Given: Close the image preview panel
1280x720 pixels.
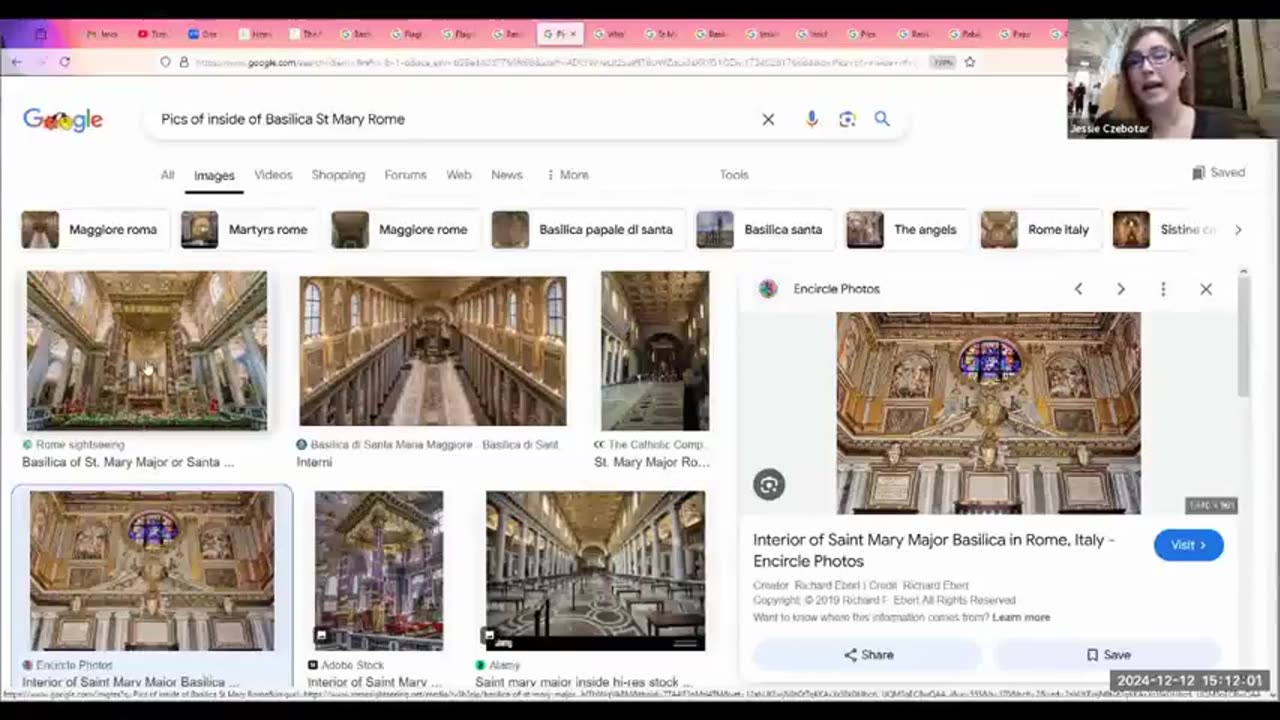Looking at the screenshot, I should [1206, 289].
